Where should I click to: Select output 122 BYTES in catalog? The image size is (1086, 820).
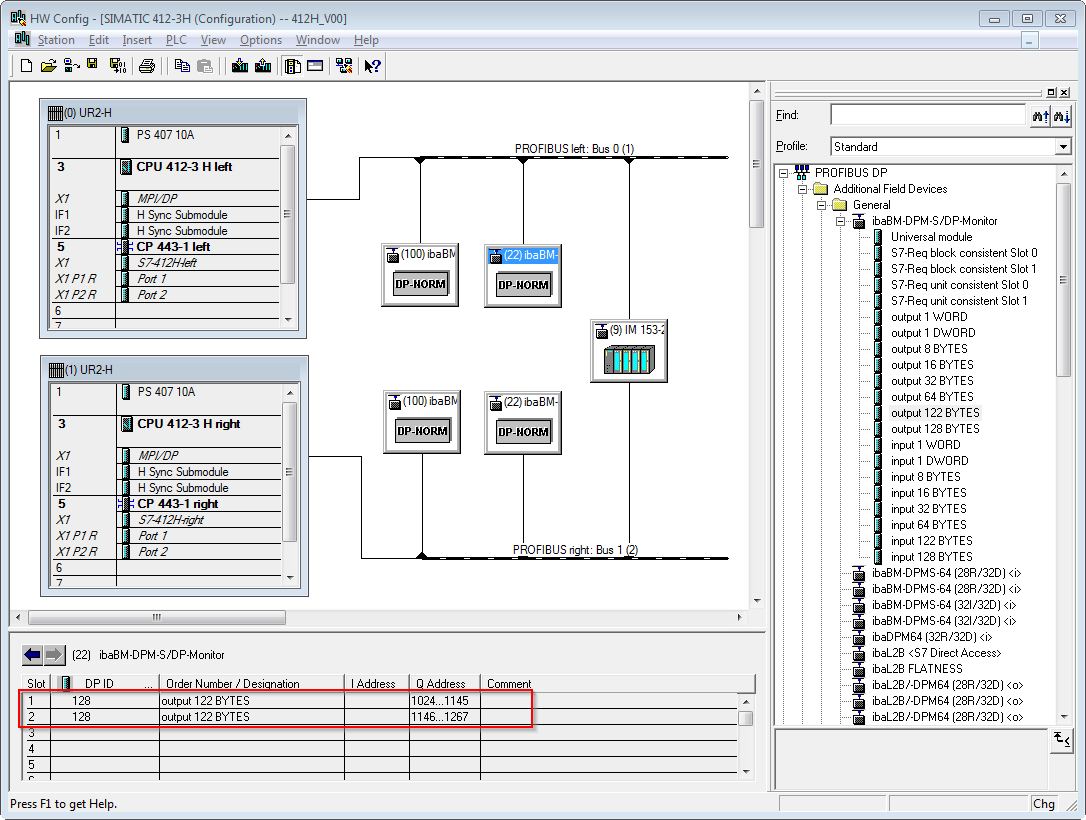(934, 413)
